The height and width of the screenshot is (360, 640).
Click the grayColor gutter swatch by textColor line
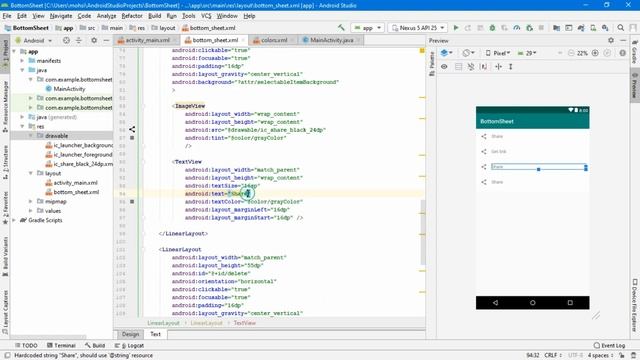click(132, 202)
